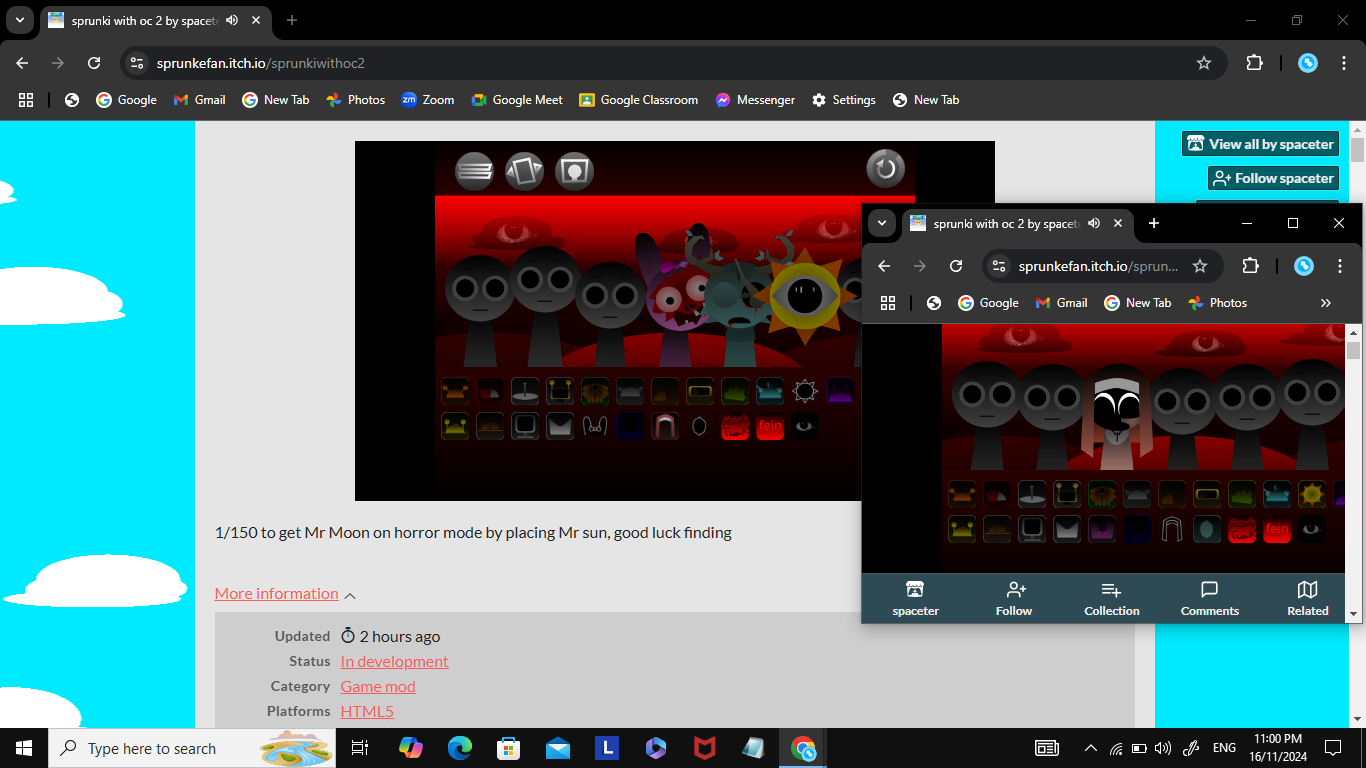Open the 'In development' status link
Image resolution: width=1366 pixels, height=768 pixels.
point(394,661)
